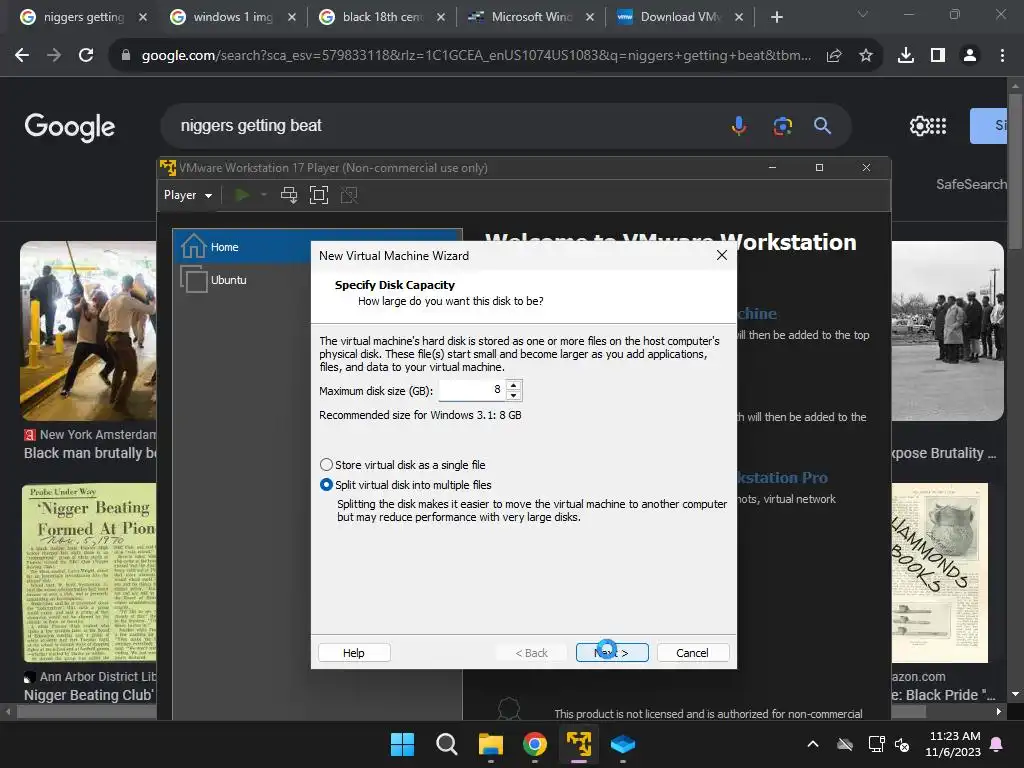Open Google quick settings gear

(920, 126)
